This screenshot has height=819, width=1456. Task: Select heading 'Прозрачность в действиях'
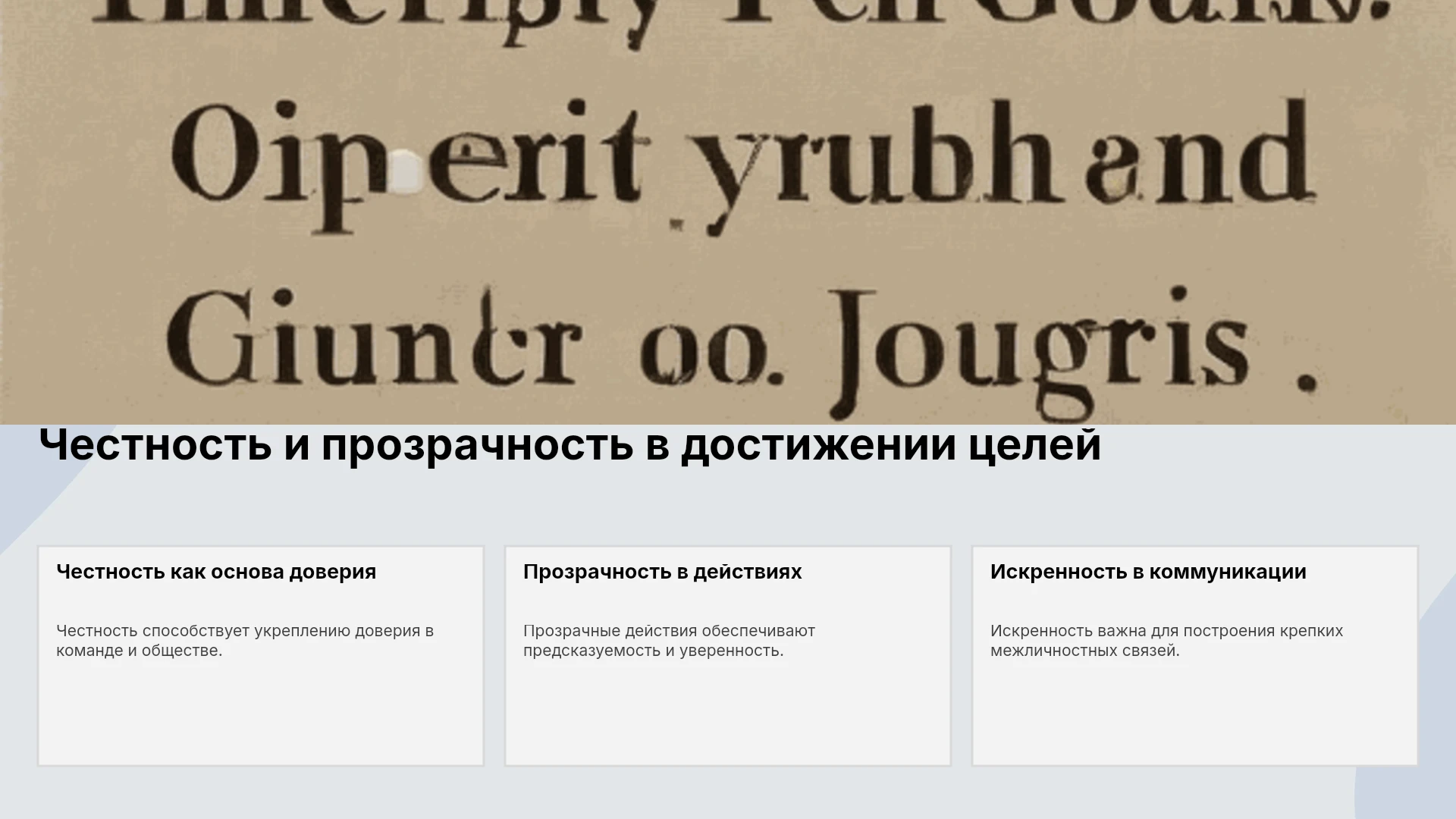click(662, 572)
